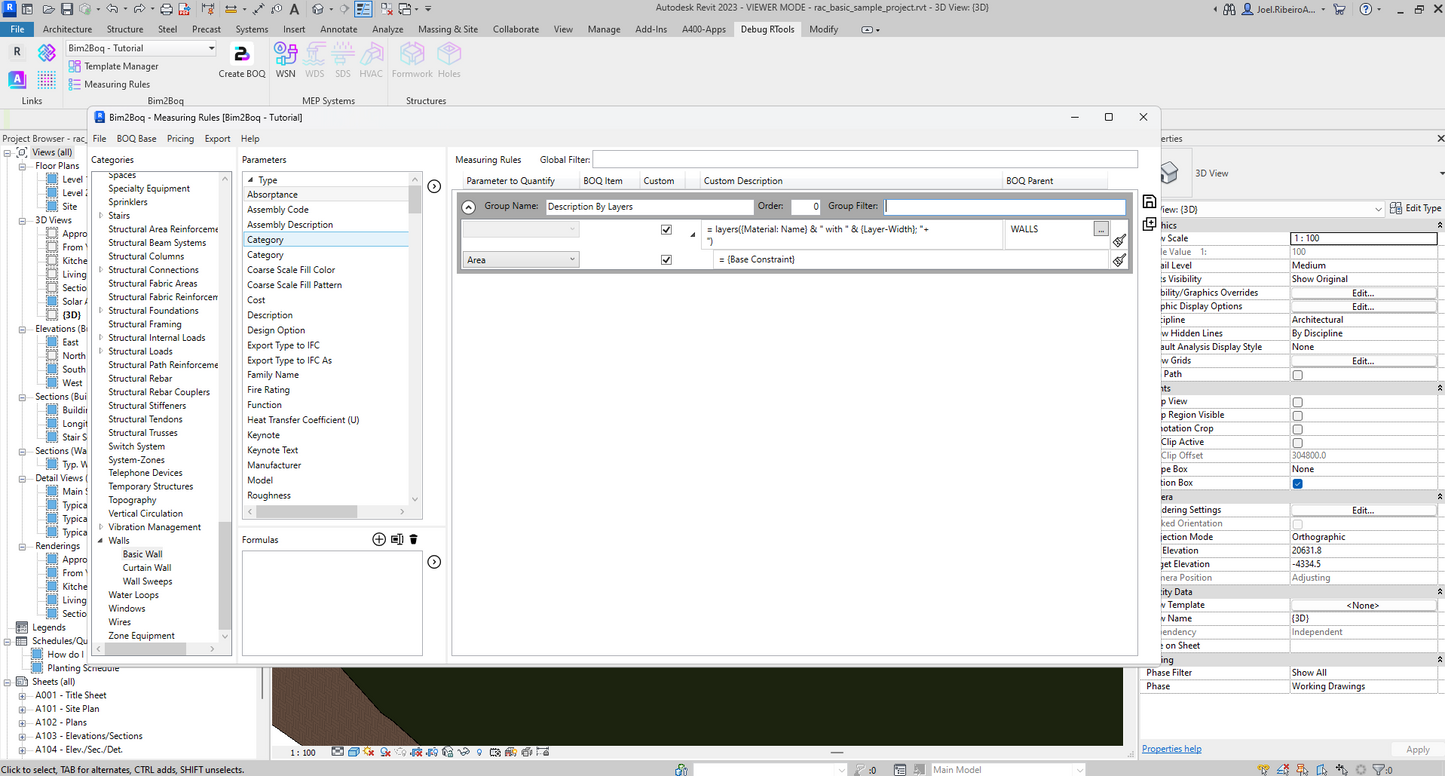
Task: Open the Pricing menu
Action: point(180,139)
